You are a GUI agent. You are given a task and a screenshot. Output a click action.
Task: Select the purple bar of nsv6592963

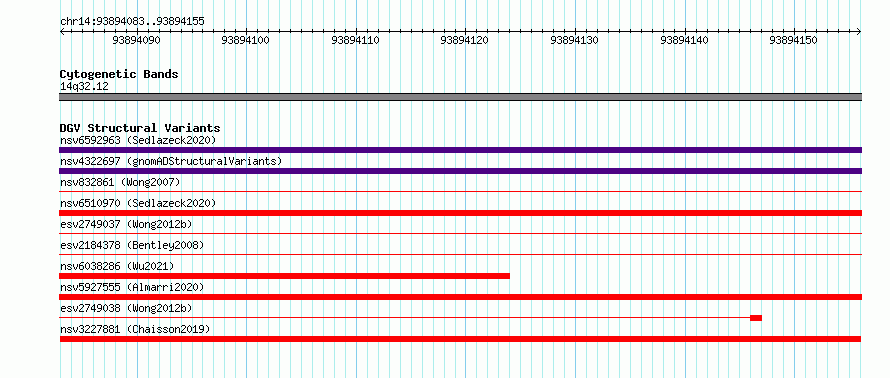pos(460,150)
